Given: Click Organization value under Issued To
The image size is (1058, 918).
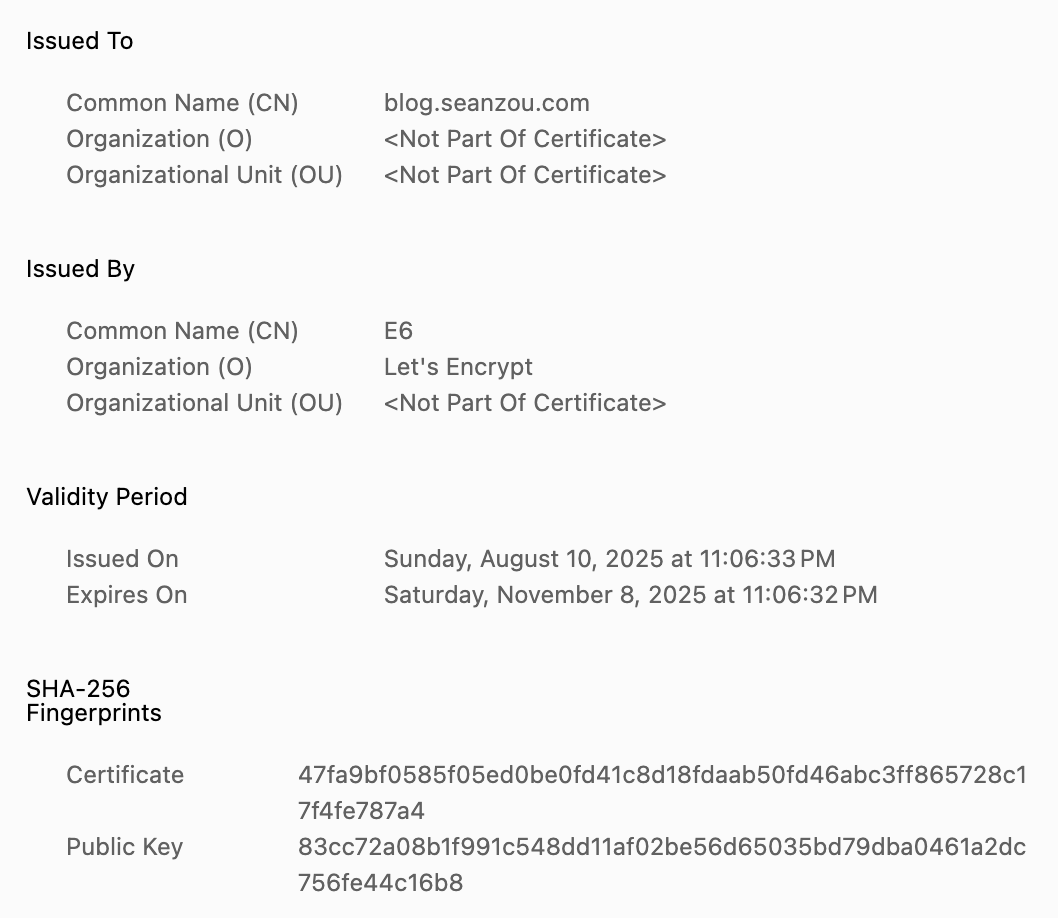Looking at the screenshot, I should click(525, 139).
